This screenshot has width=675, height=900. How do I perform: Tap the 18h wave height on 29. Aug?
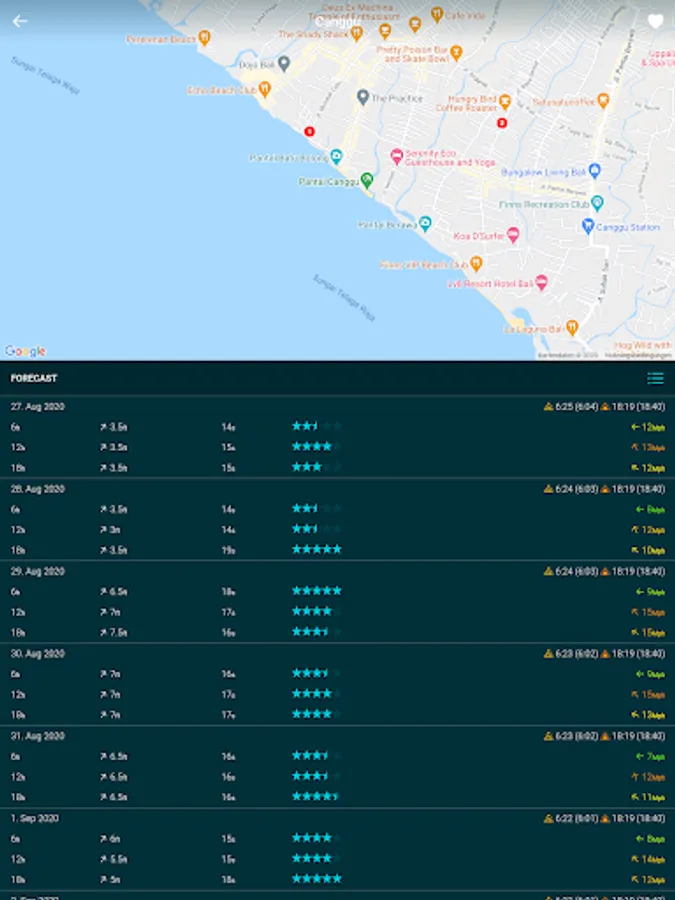click(x=114, y=633)
